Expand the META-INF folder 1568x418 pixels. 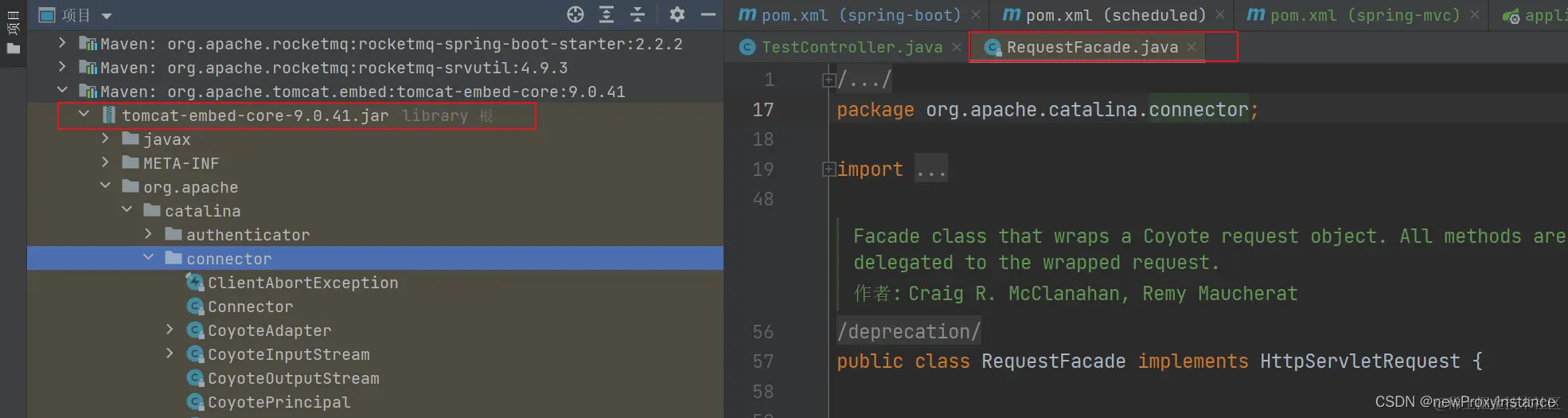pos(105,162)
